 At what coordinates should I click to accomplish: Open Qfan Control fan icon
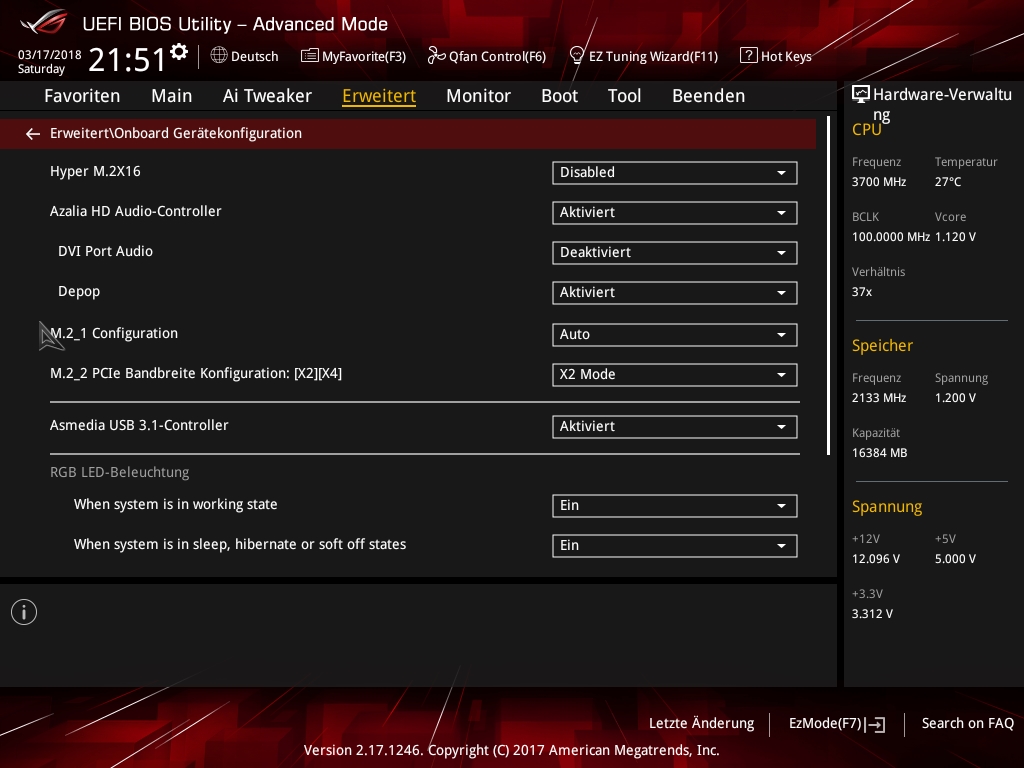(x=436, y=56)
